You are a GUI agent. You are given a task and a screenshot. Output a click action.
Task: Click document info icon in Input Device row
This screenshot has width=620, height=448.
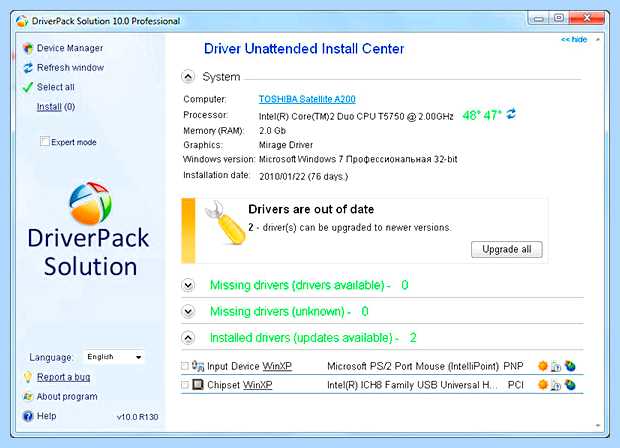[x=556, y=367]
